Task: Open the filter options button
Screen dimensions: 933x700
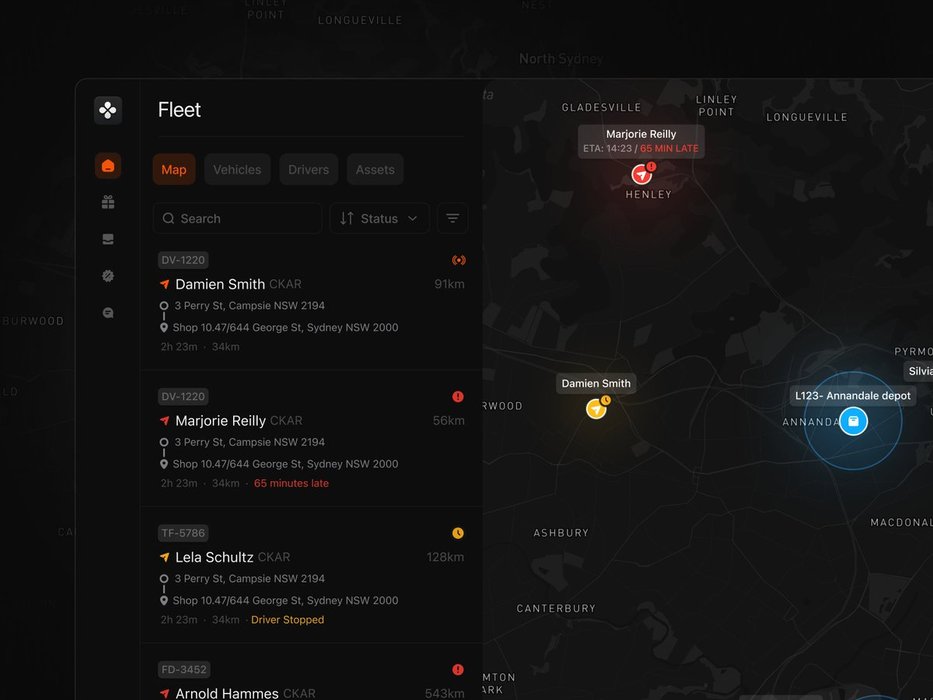Action: [452, 218]
